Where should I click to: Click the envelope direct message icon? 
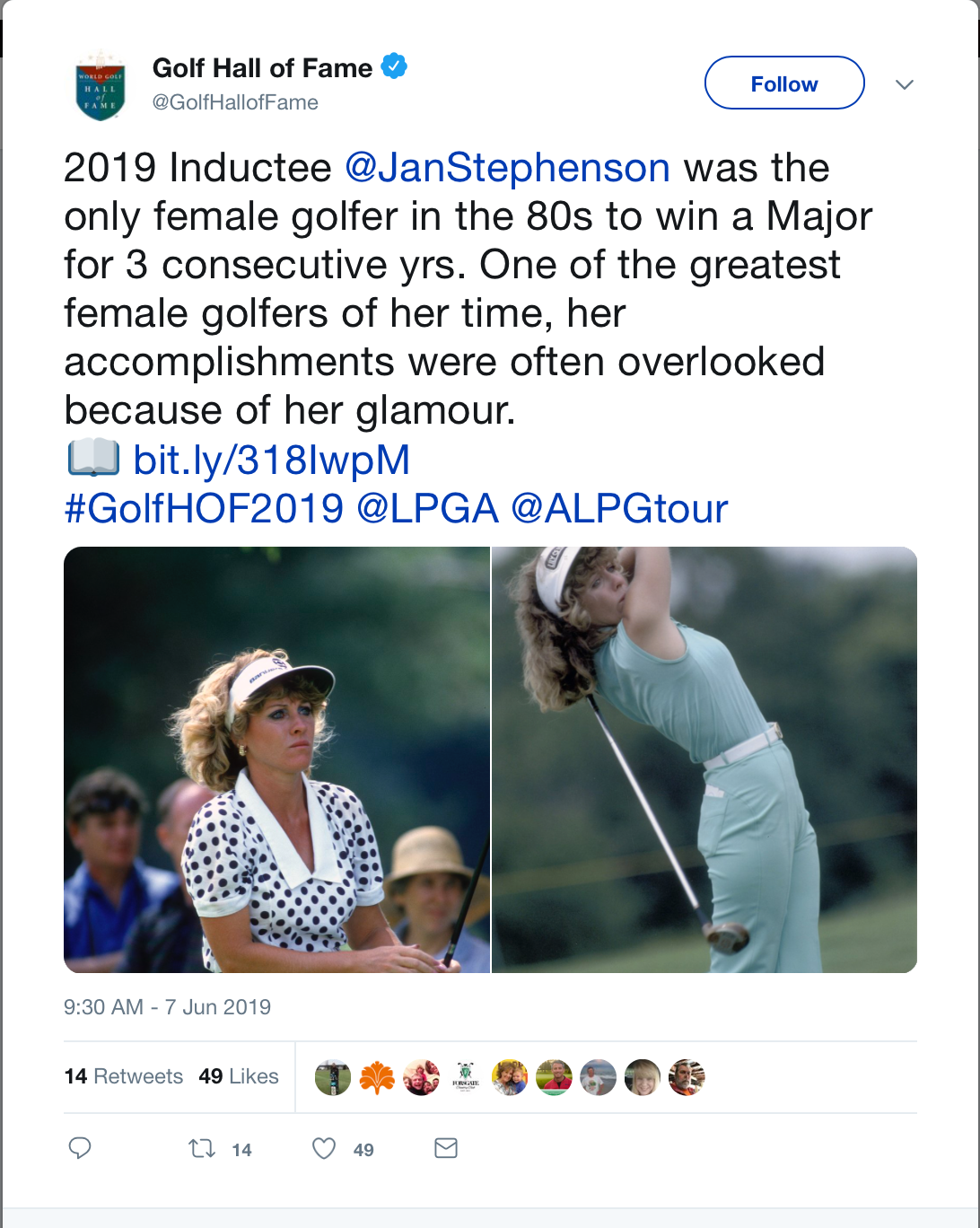(x=446, y=1148)
